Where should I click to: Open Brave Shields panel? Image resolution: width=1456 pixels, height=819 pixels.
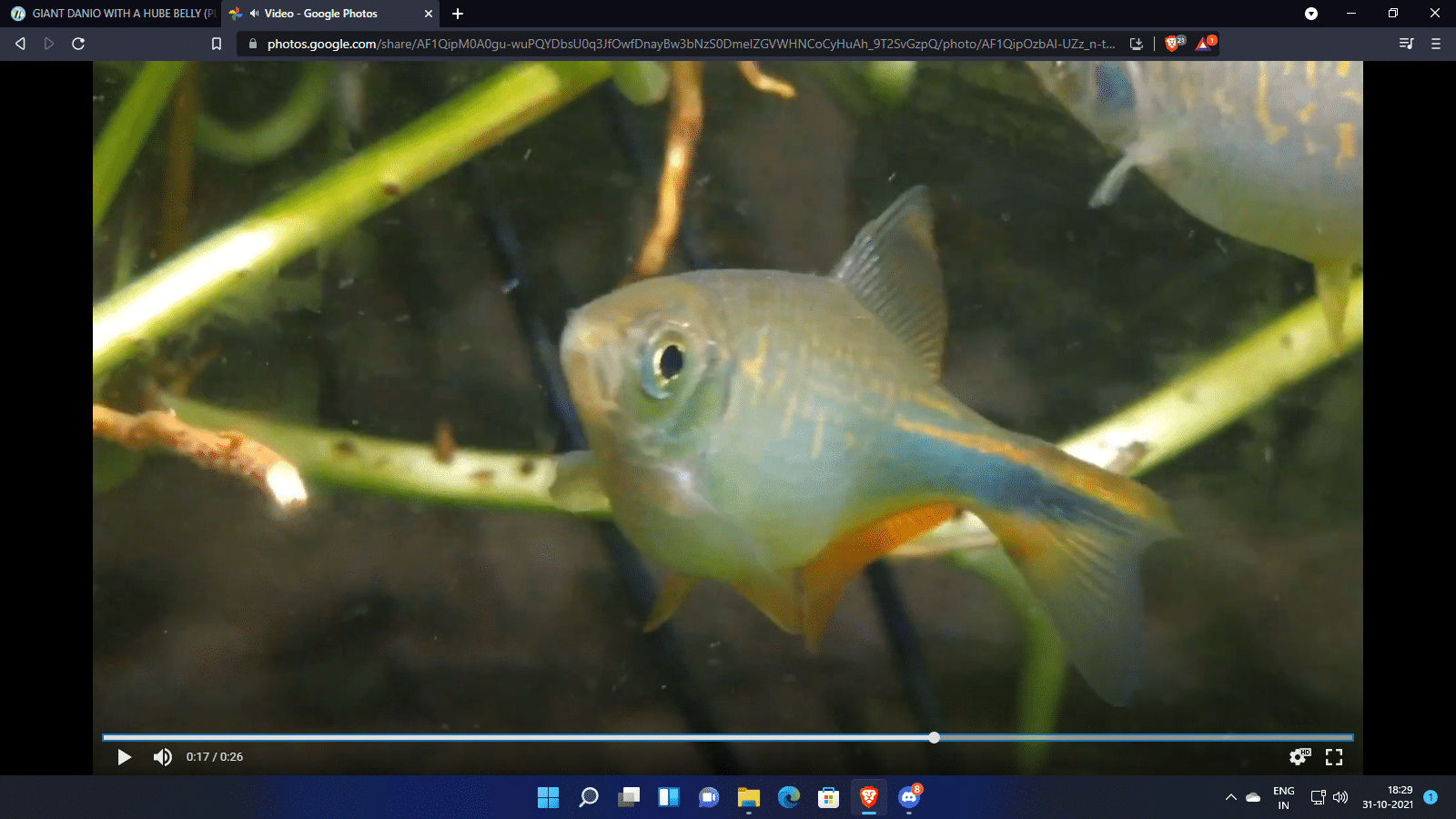point(1174,44)
